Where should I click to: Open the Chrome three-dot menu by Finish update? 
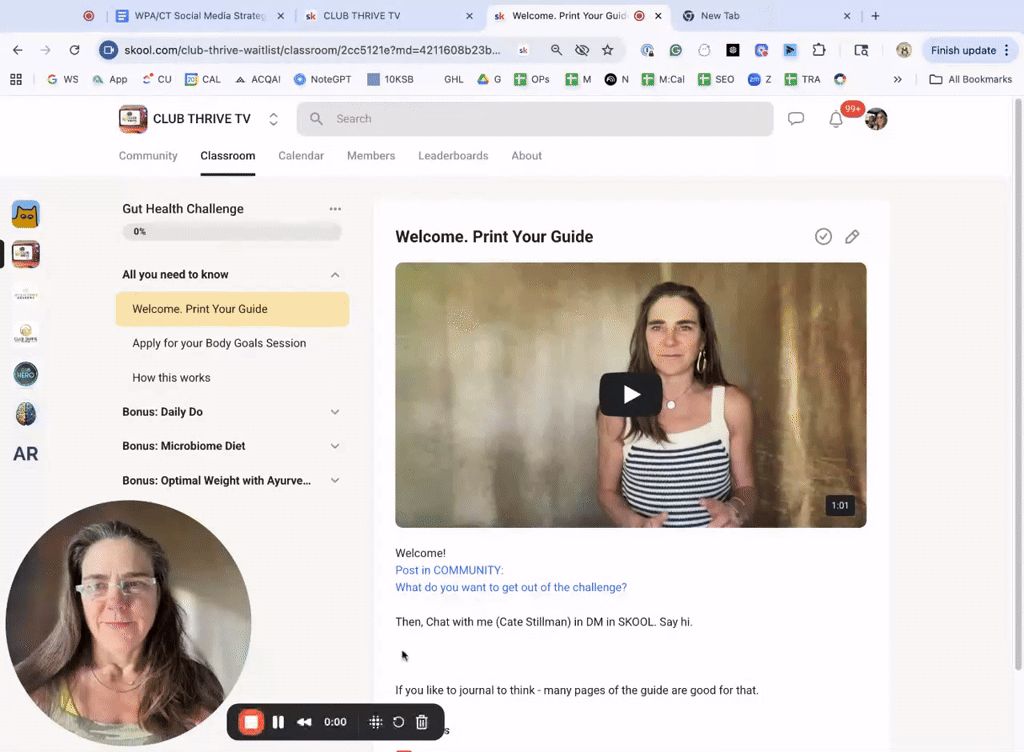pos(1006,50)
